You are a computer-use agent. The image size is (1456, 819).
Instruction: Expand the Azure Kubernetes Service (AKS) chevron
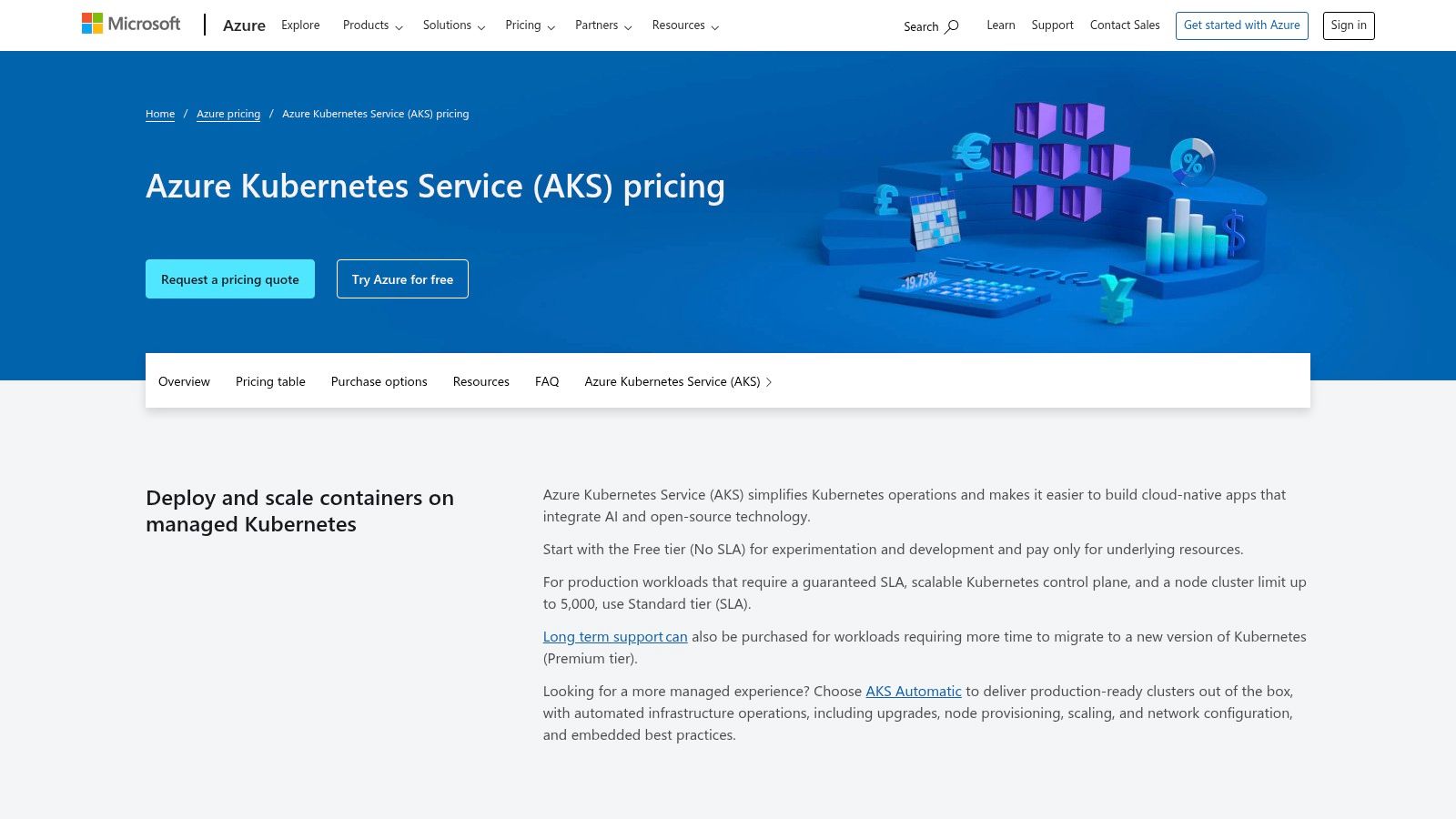coord(768,381)
